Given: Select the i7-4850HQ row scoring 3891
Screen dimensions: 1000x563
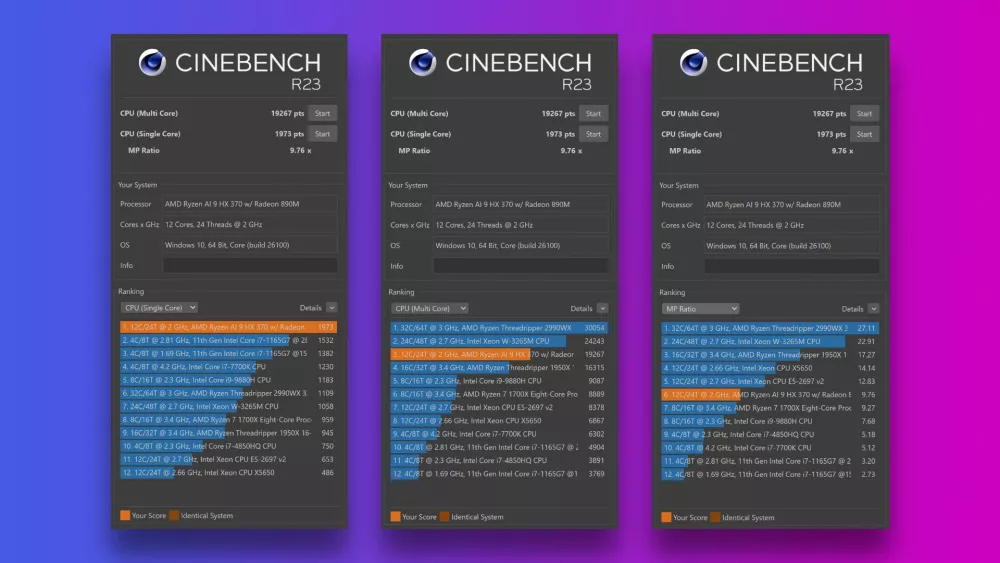Looking at the screenshot, I should (499, 460).
